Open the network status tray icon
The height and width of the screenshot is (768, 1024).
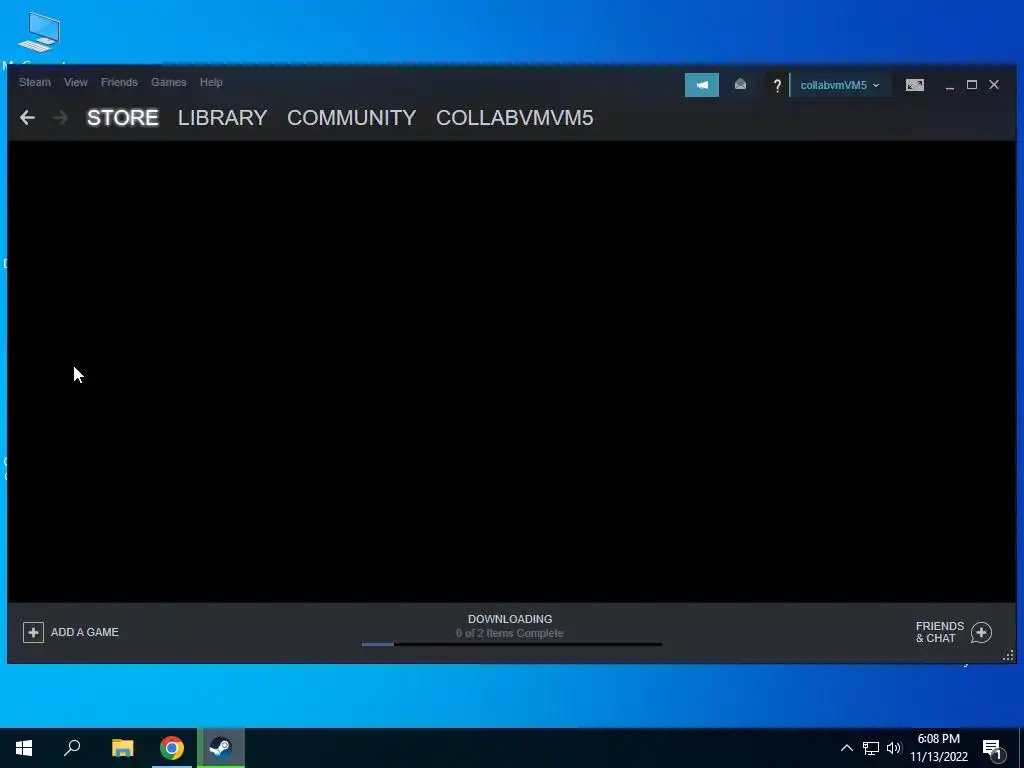pyautogui.click(x=871, y=748)
